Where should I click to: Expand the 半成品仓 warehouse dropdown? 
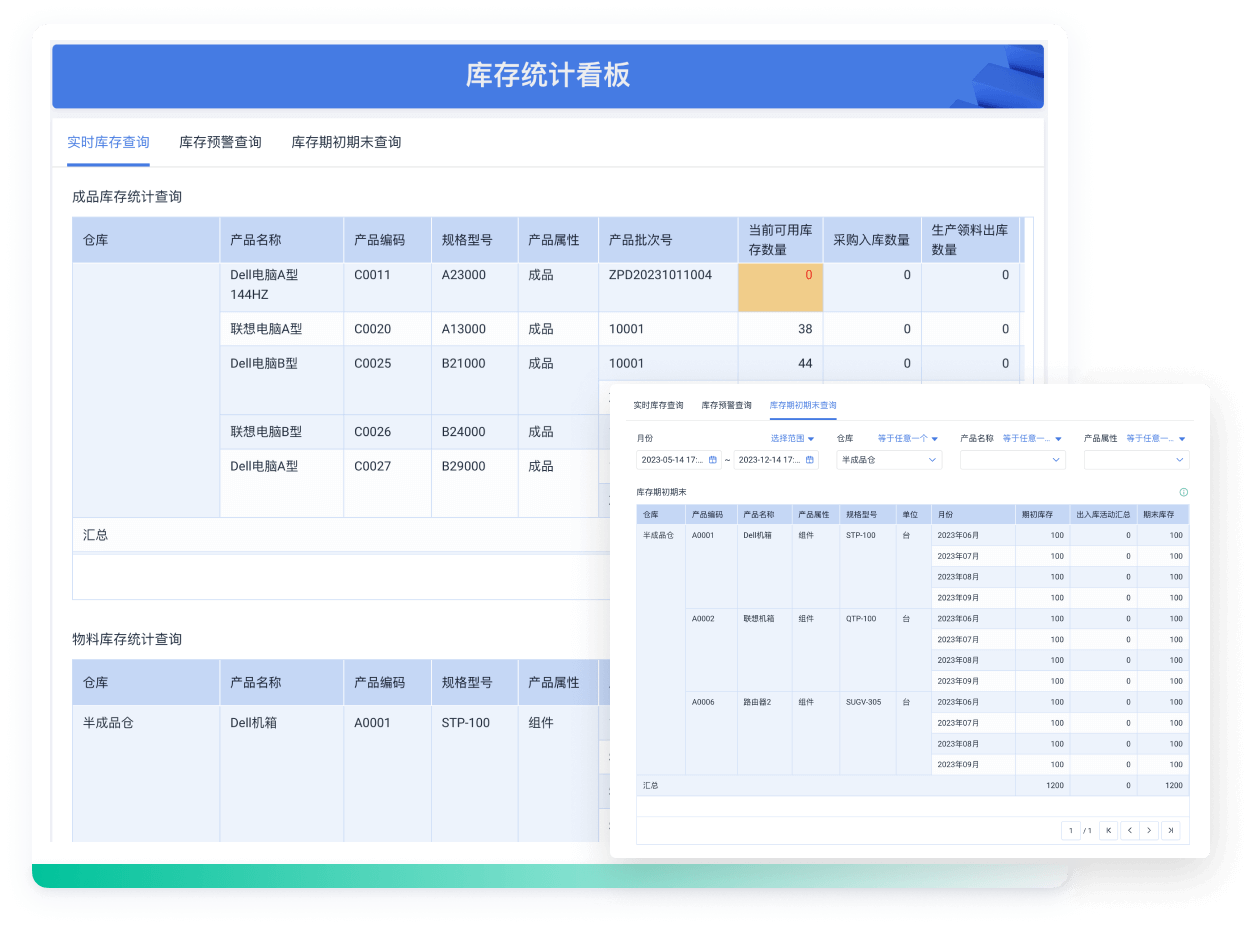point(889,460)
